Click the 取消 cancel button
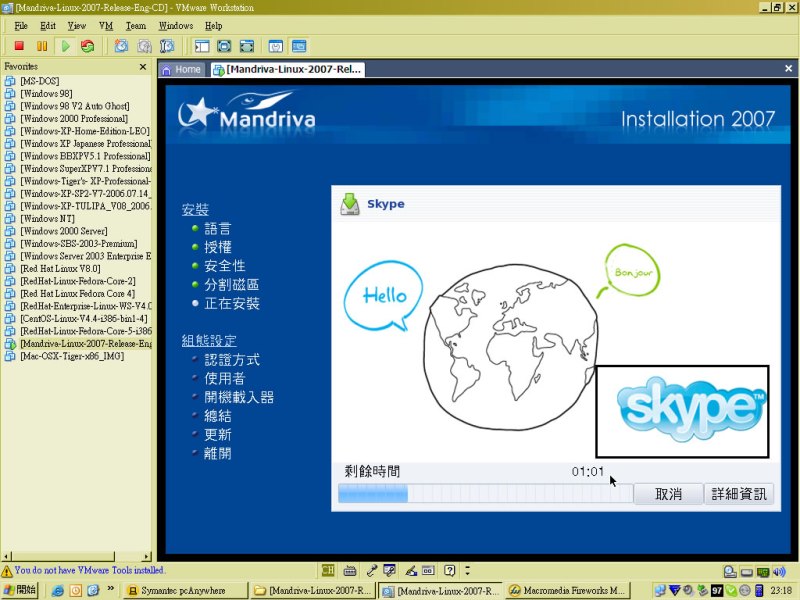The height and width of the screenshot is (600, 800). [668, 494]
